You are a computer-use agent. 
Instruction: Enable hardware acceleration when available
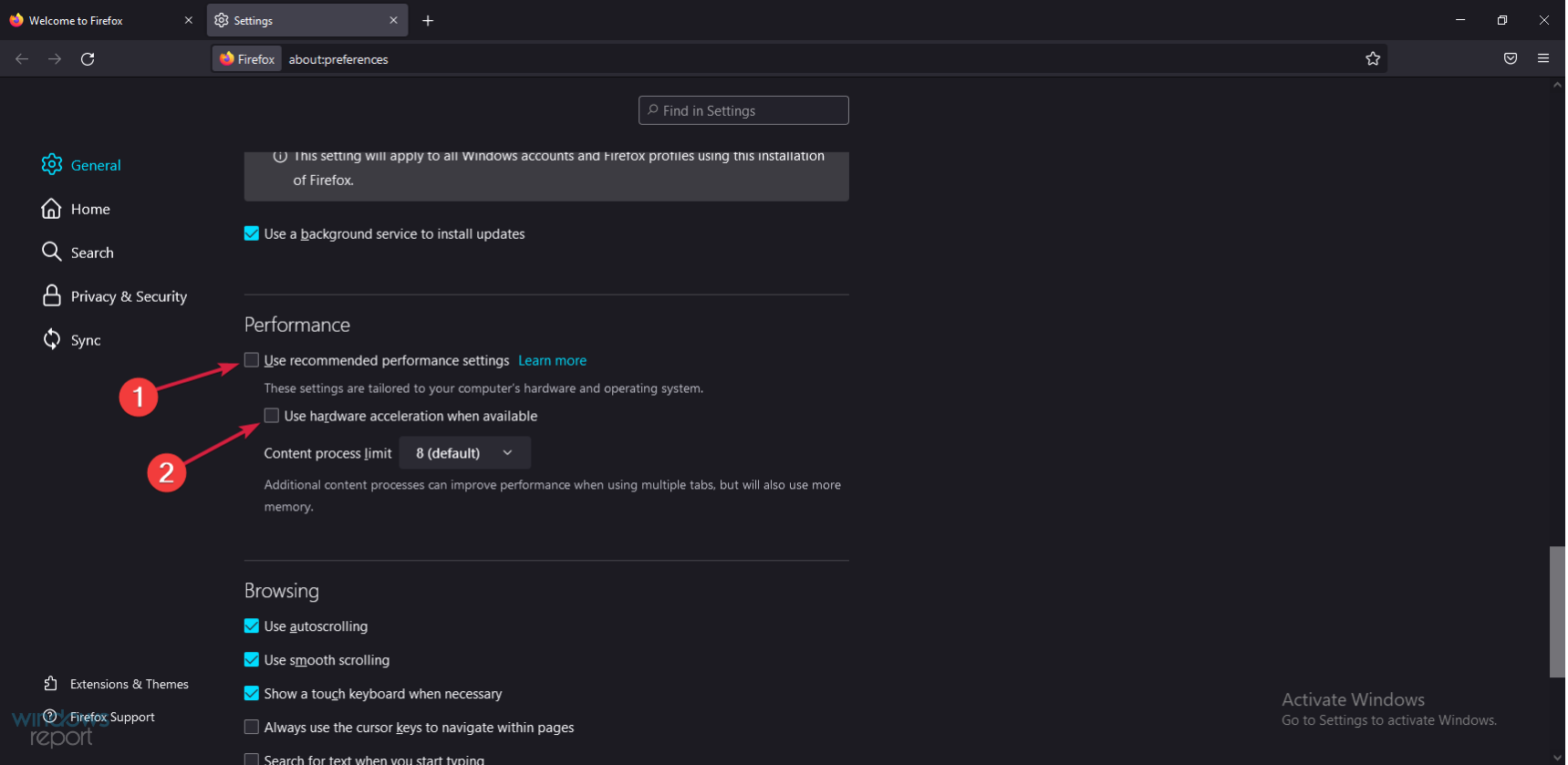(272, 416)
